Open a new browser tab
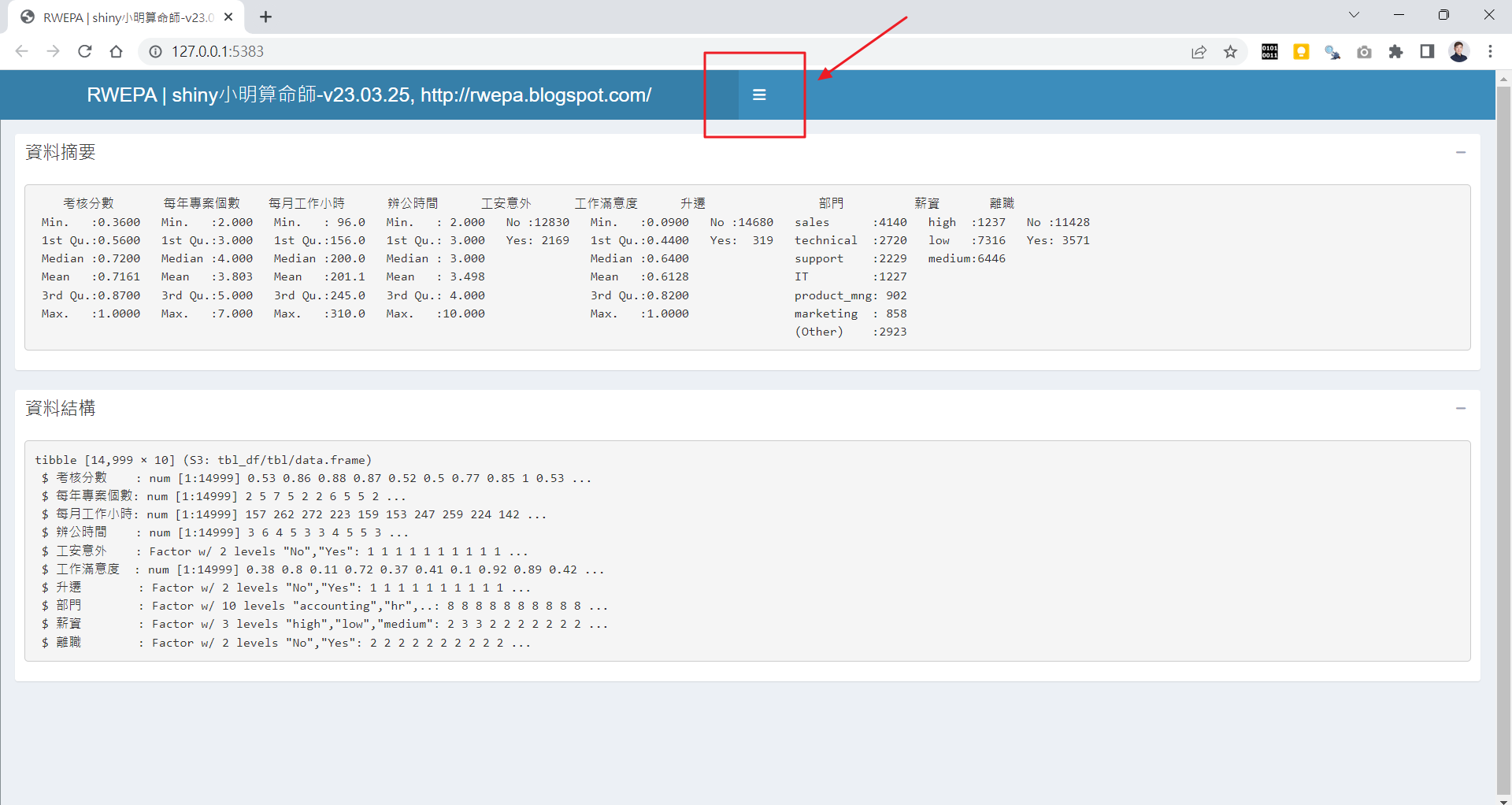Viewport: 1512px width, 805px height. click(x=266, y=17)
